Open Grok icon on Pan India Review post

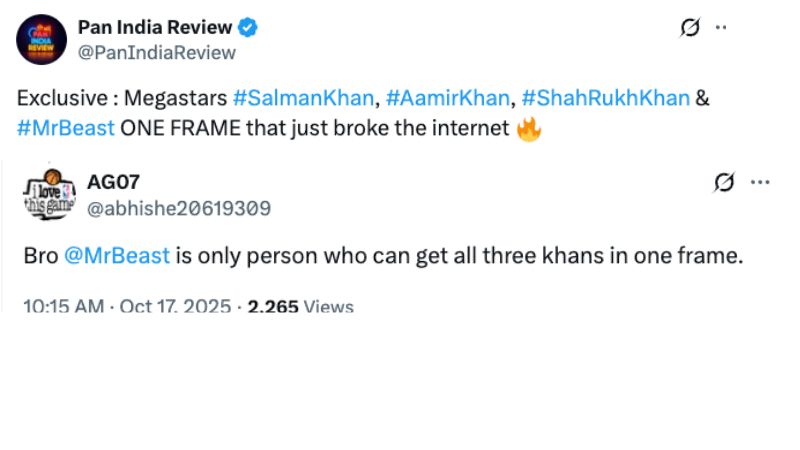[x=690, y=28]
